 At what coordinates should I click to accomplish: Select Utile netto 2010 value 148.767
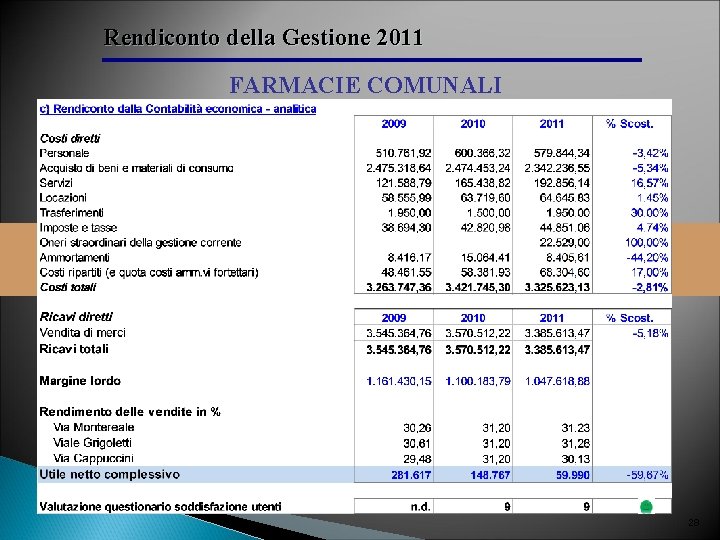click(490, 475)
